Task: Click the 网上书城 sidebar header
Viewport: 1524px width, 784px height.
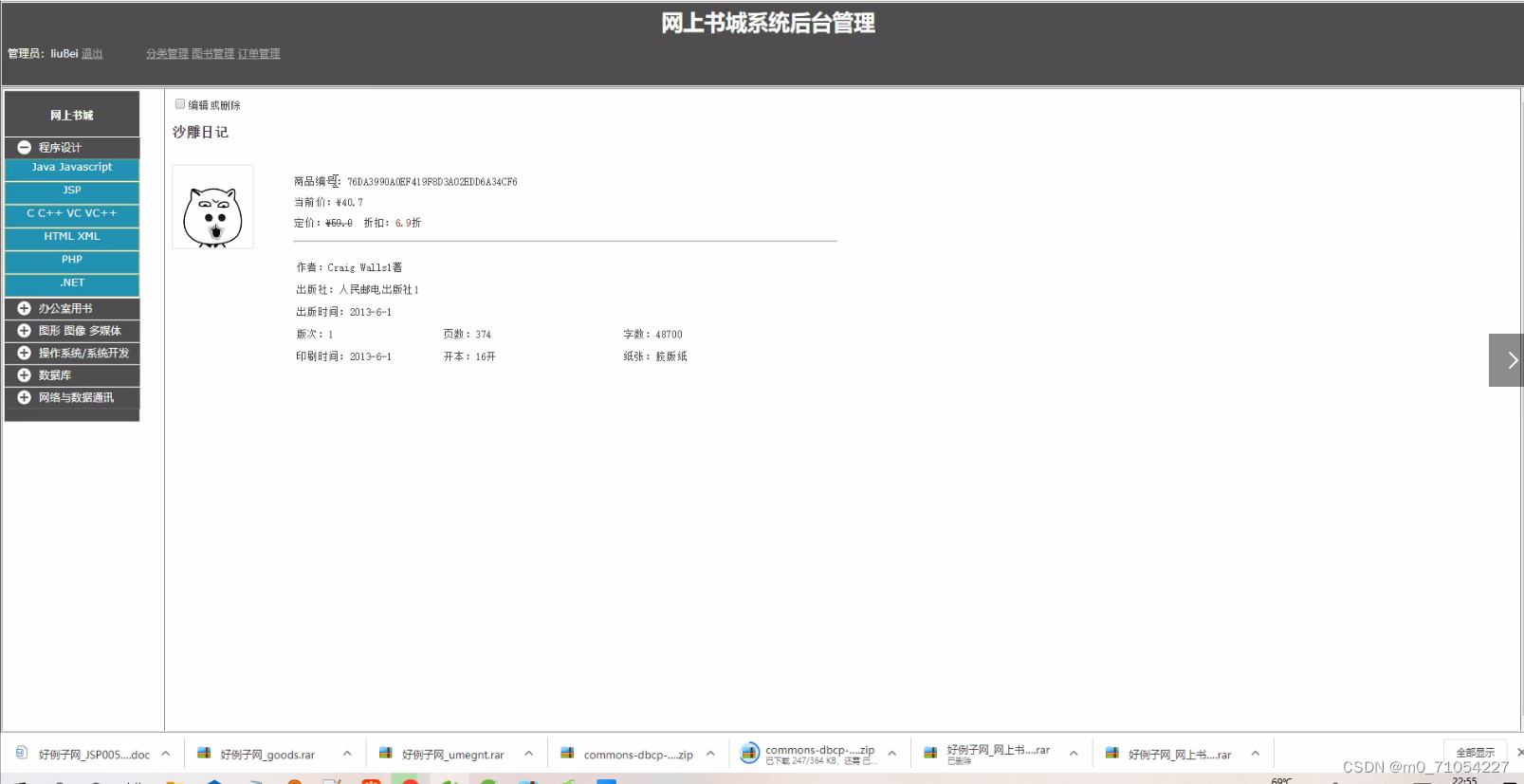Action: tap(72, 115)
